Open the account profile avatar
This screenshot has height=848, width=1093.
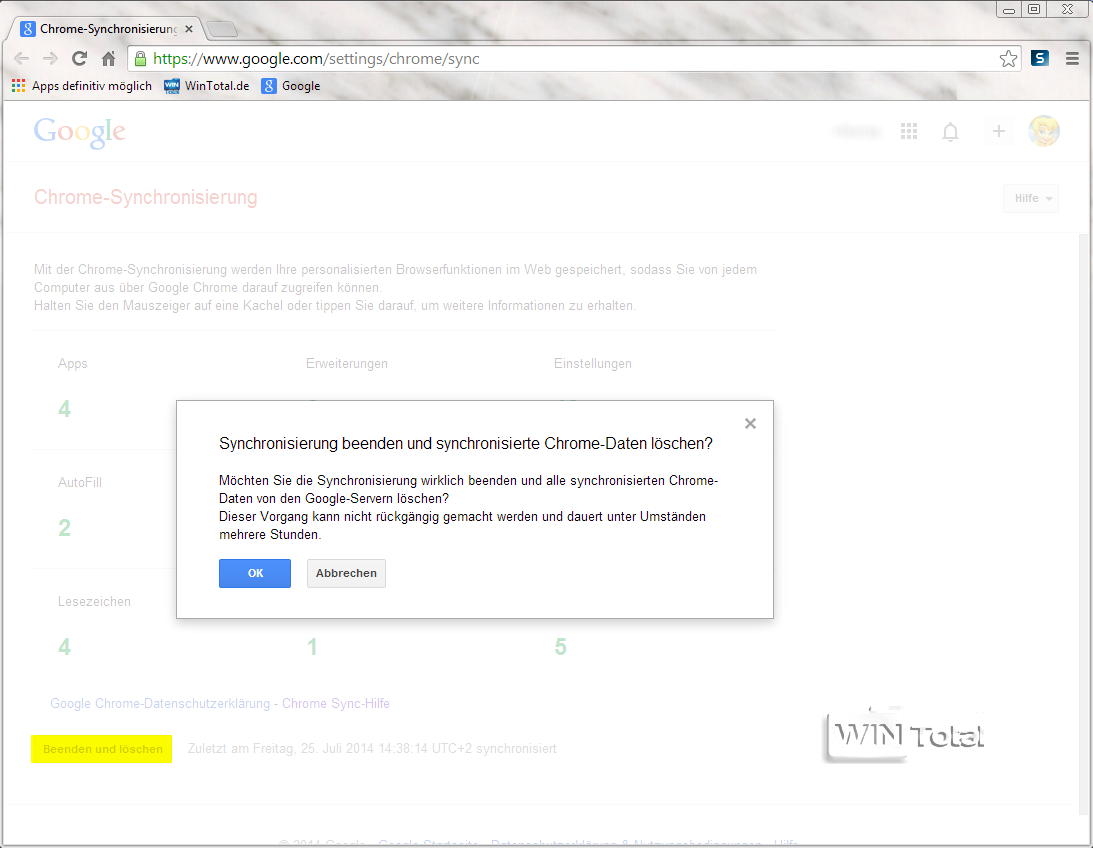coord(1044,131)
